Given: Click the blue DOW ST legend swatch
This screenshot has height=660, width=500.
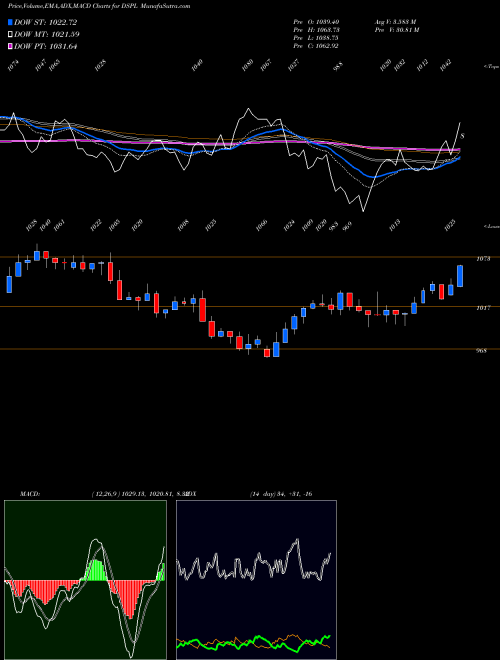Looking at the screenshot, I should [11, 22].
